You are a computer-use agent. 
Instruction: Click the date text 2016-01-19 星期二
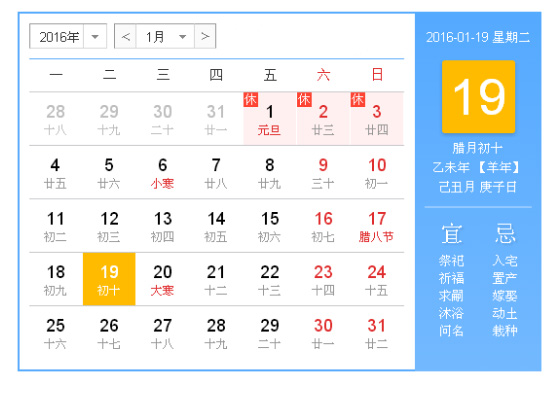click(478, 37)
